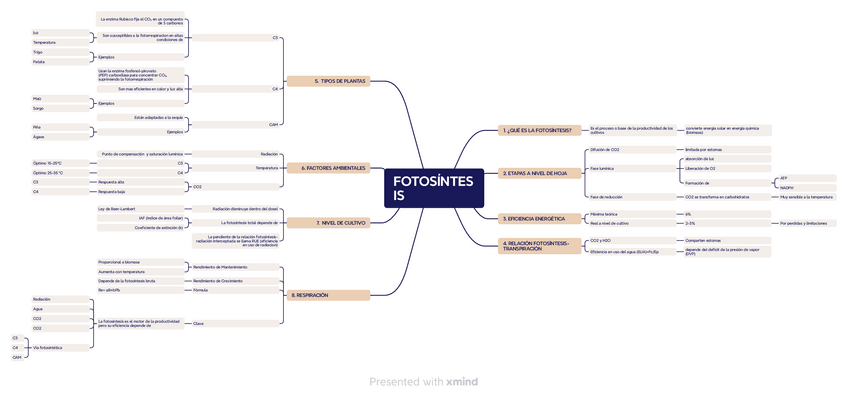Click the central FOTOSÍNTESIS node
848x400 pixels.
(433, 188)
